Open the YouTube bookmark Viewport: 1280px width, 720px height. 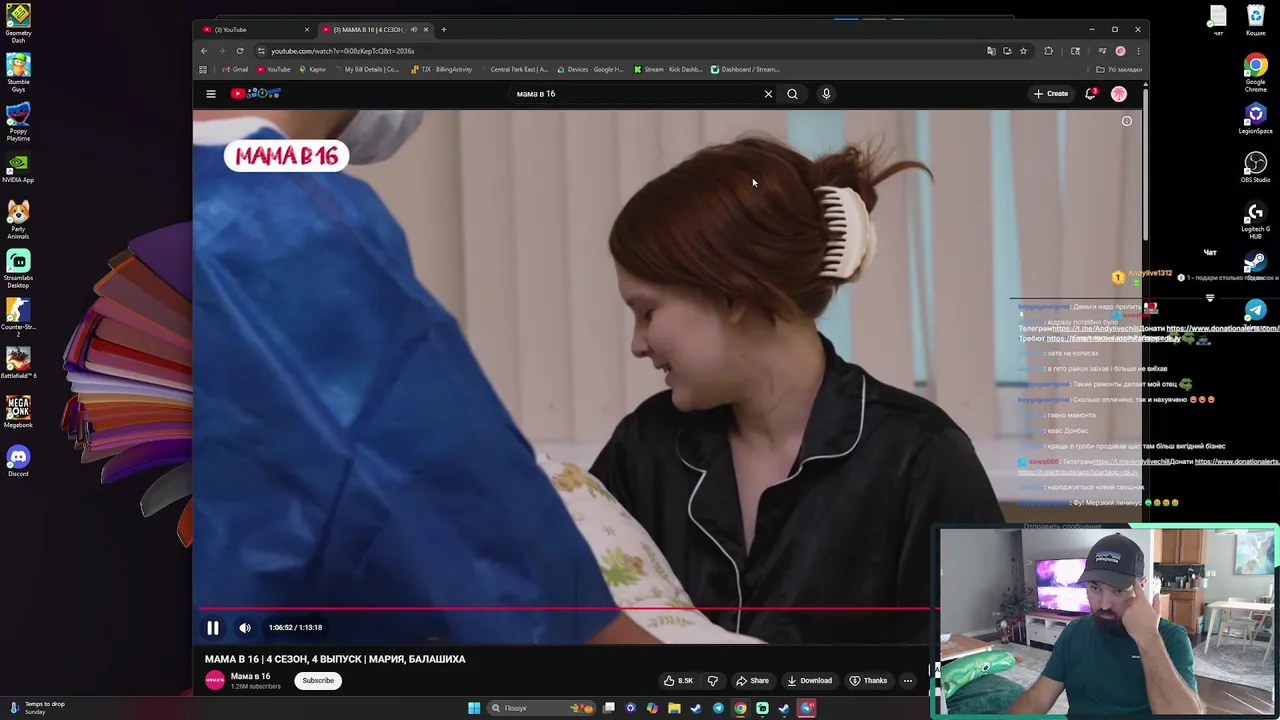274,70
